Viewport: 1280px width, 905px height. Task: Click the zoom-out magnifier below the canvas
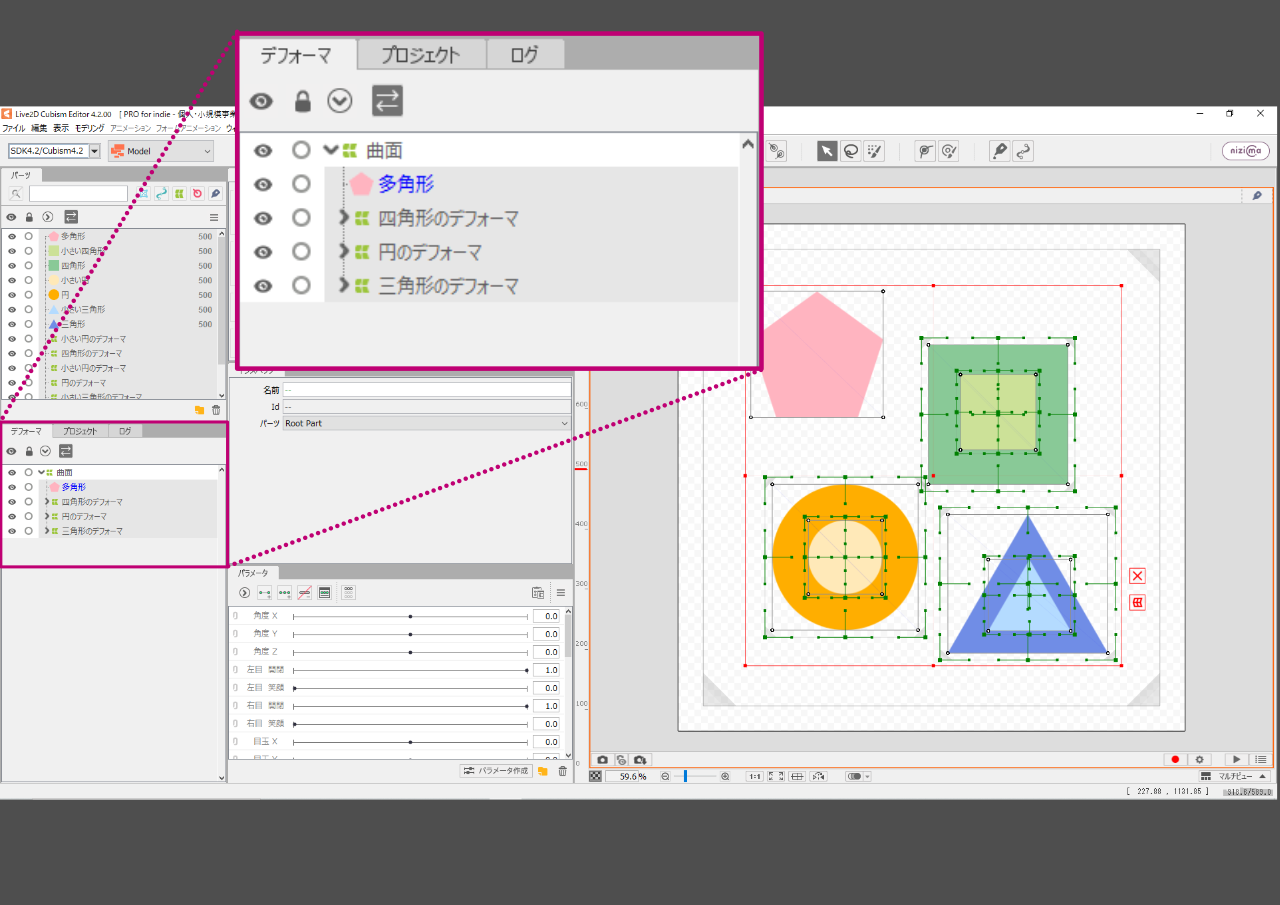pyautogui.click(x=665, y=776)
